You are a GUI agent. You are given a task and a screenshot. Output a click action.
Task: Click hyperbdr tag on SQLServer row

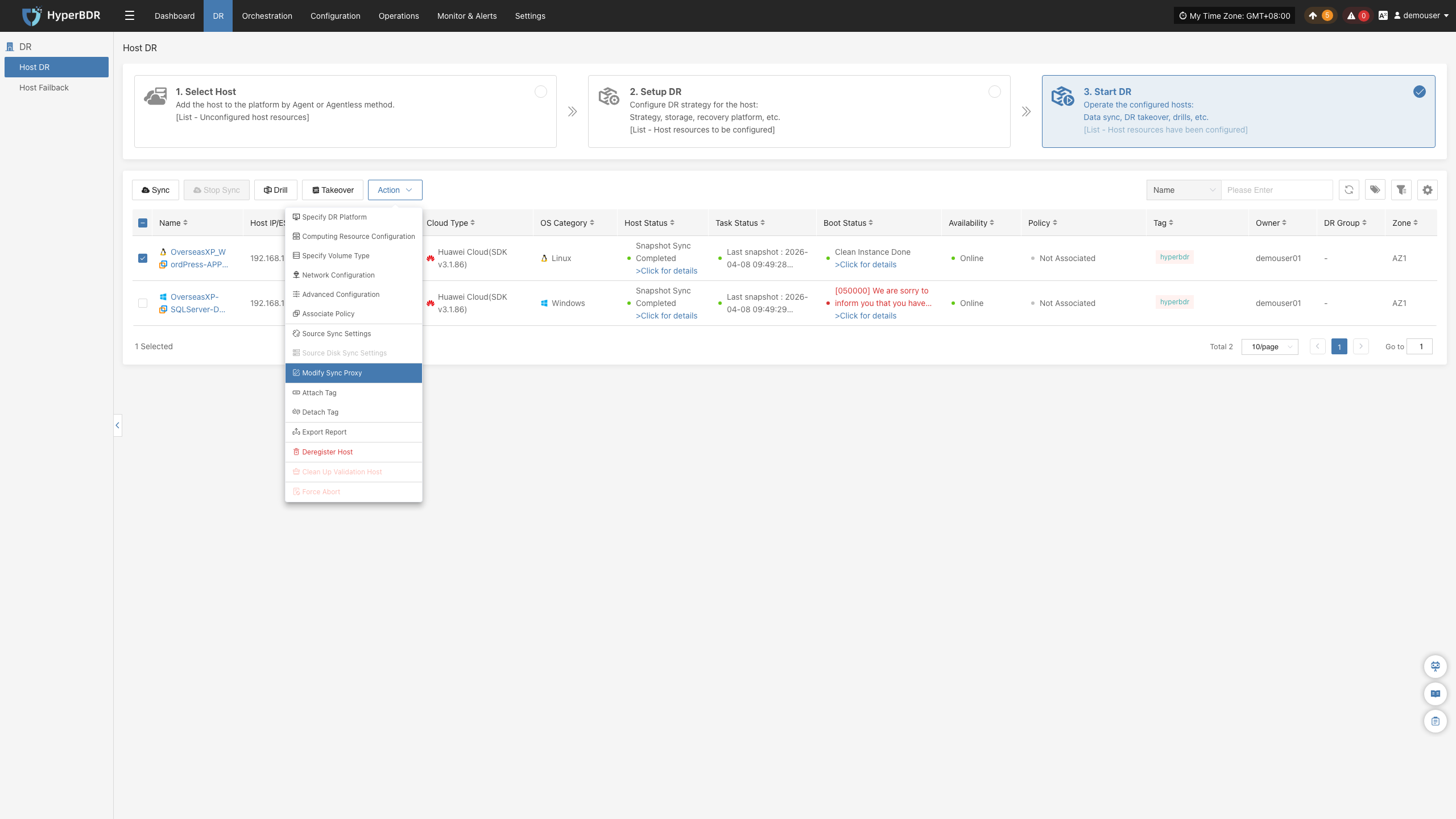[1174, 302]
